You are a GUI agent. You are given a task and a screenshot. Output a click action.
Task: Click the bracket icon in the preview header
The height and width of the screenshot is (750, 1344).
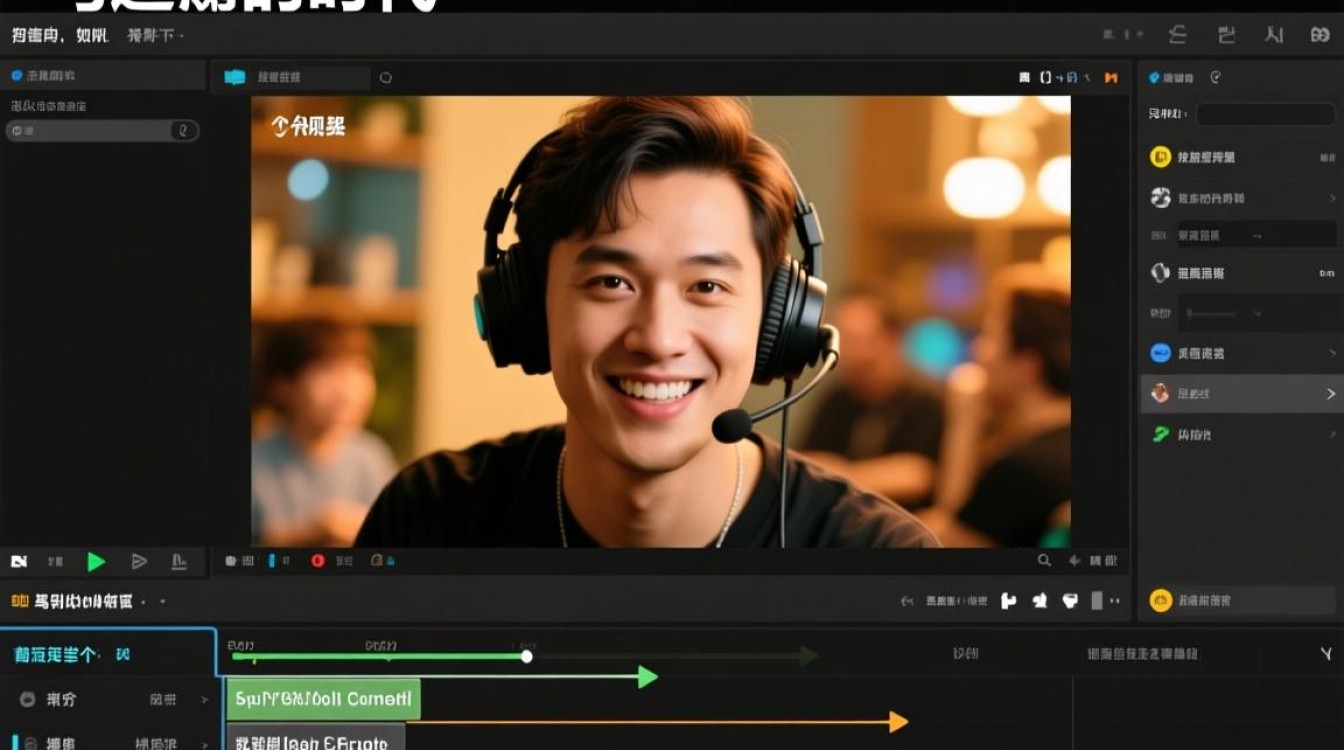click(1046, 77)
